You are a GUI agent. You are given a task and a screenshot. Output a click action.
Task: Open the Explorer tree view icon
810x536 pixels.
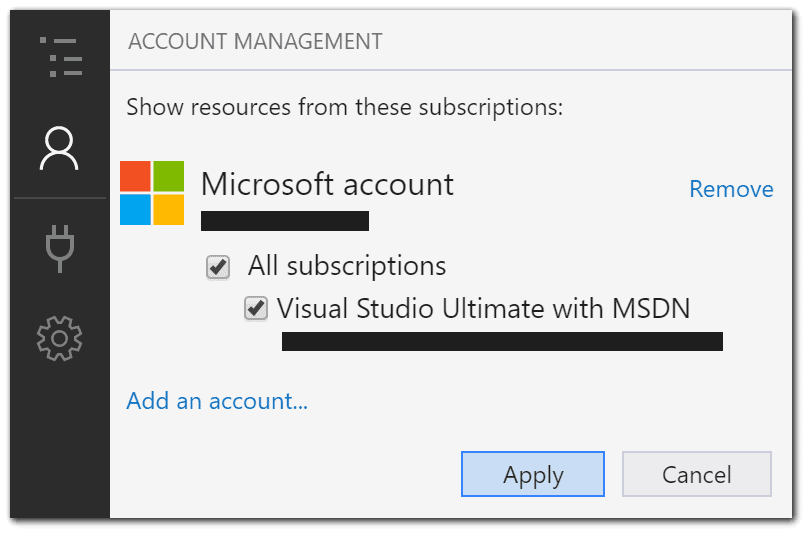59,58
